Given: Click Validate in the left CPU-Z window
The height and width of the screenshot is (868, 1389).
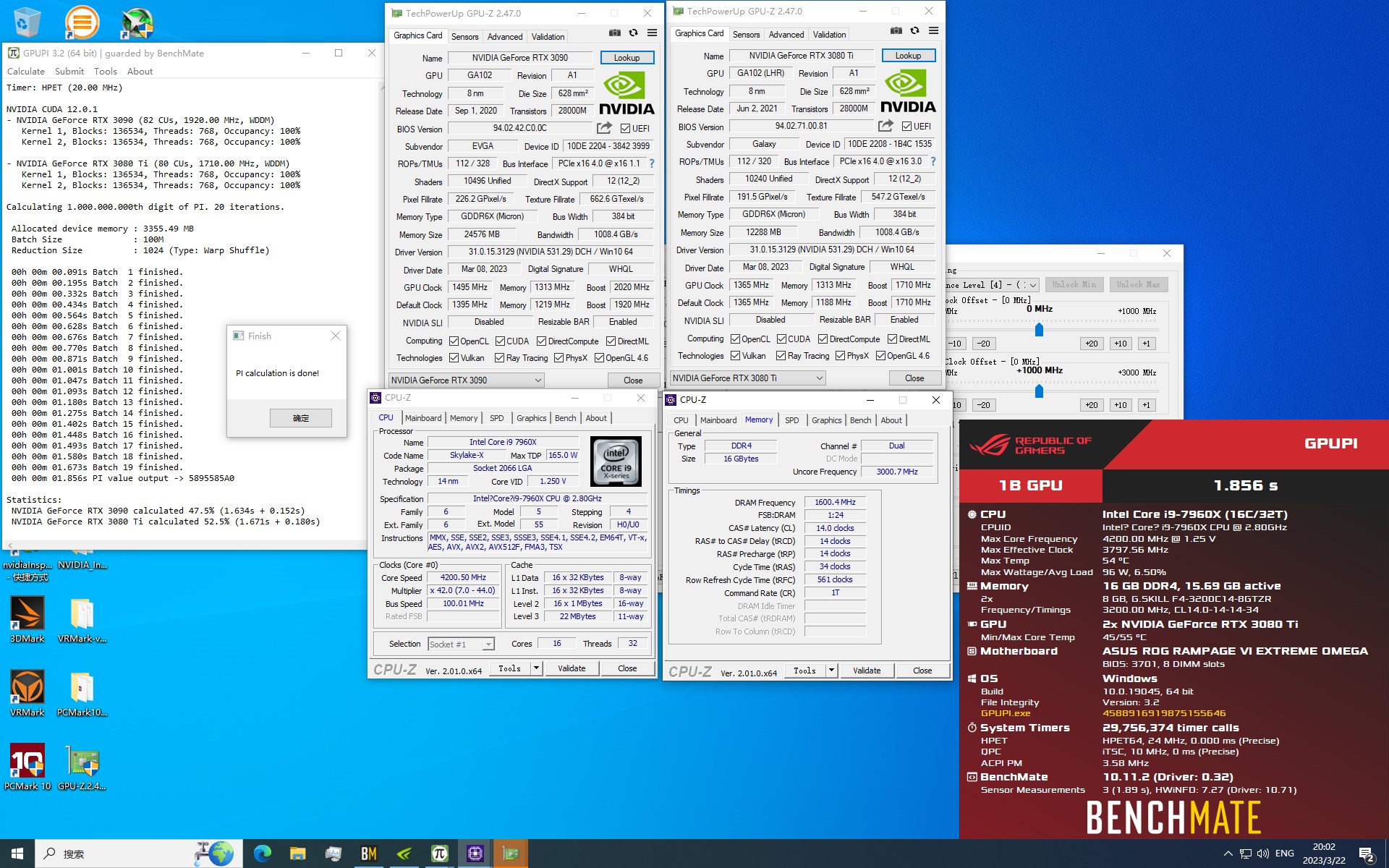Looking at the screenshot, I should tap(572, 668).
